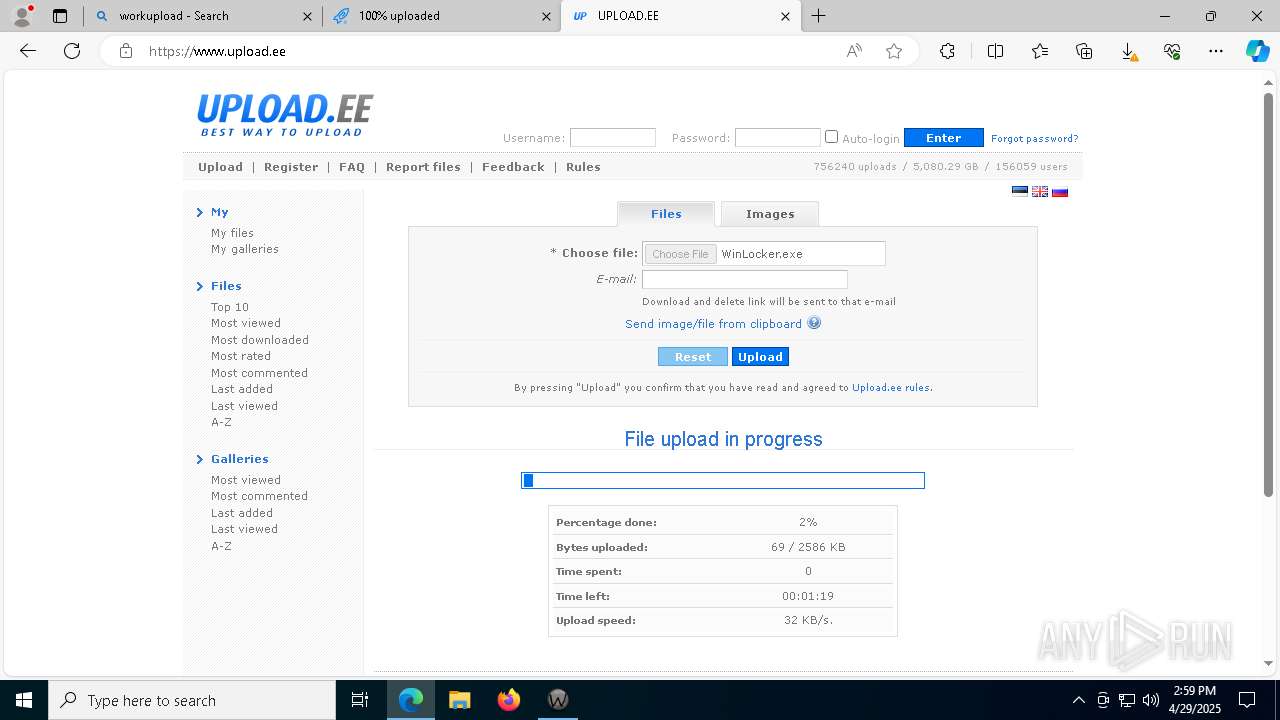Open the notification center icon
This screenshot has height=720, width=1280.
click(1247, 700)
